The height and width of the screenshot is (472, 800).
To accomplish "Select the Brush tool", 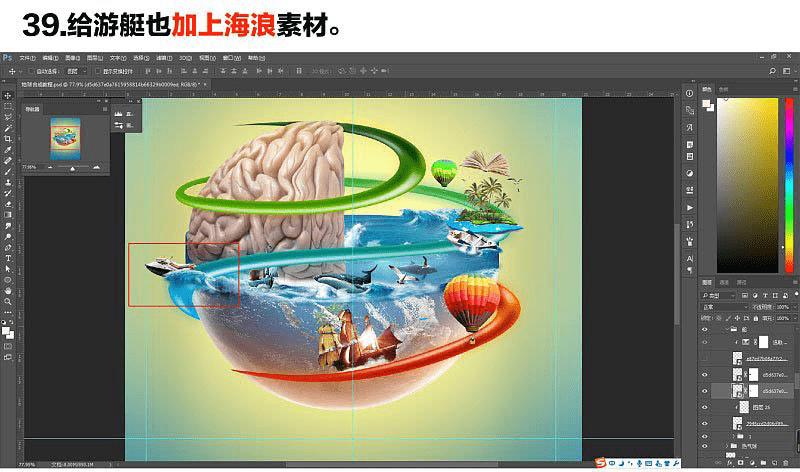I will click(8, 171).
